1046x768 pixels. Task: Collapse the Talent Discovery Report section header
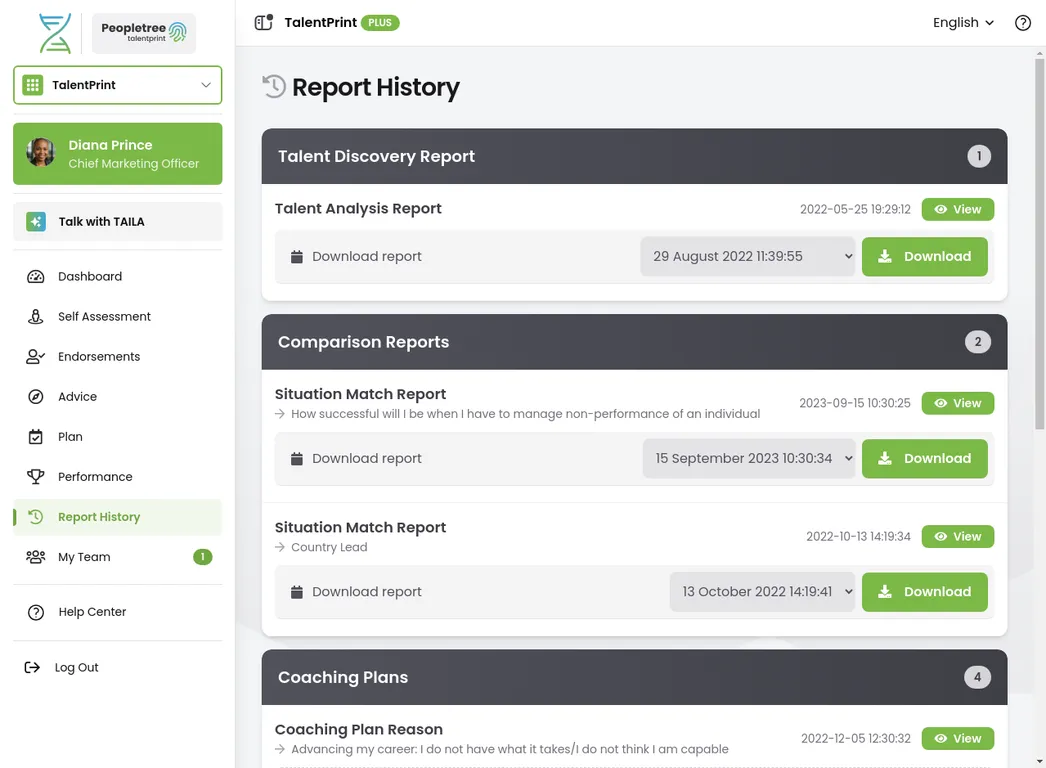[634, 156]
